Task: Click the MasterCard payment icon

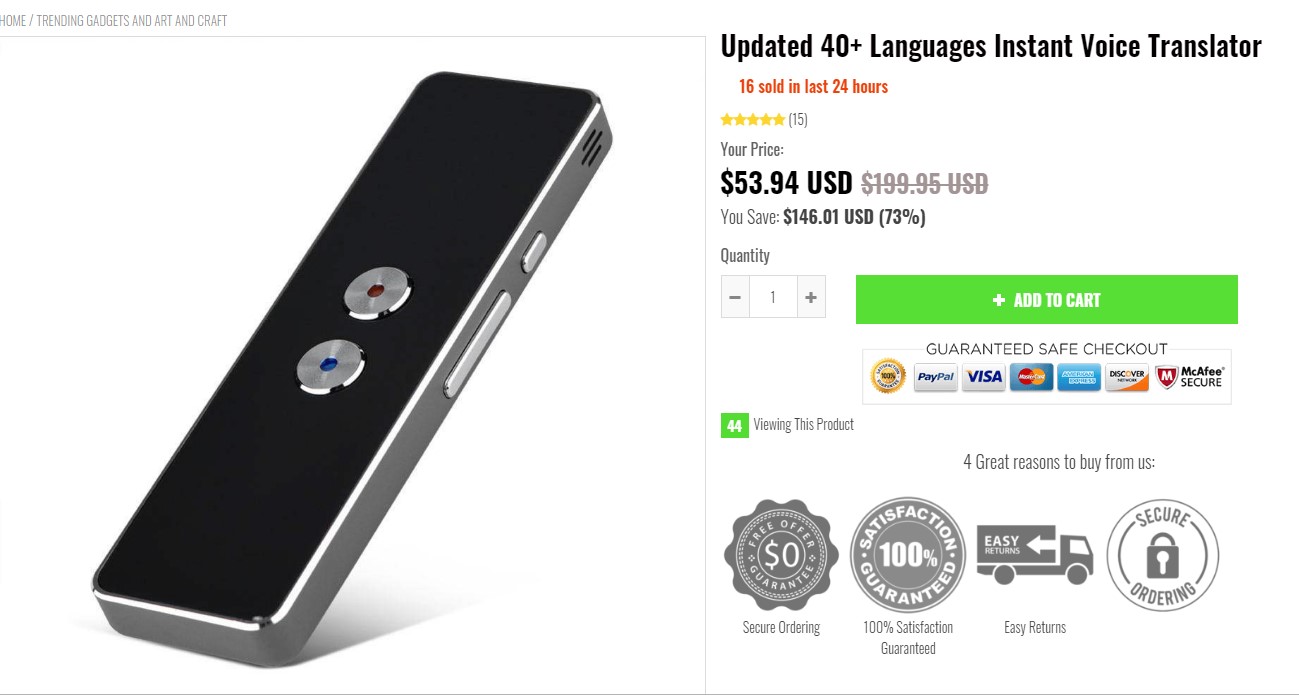Action: 1032,377
